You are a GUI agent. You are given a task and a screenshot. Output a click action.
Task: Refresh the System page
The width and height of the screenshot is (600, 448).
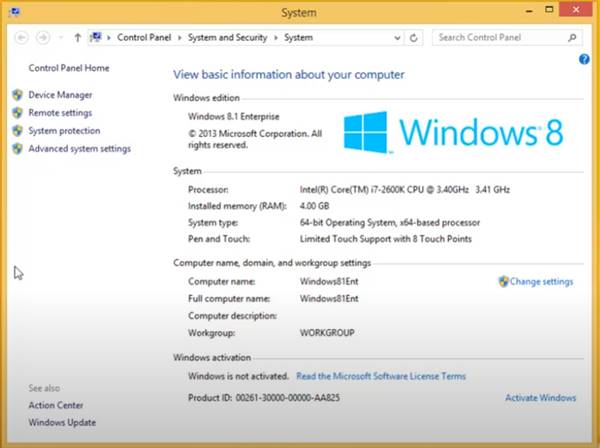(414, 38)
